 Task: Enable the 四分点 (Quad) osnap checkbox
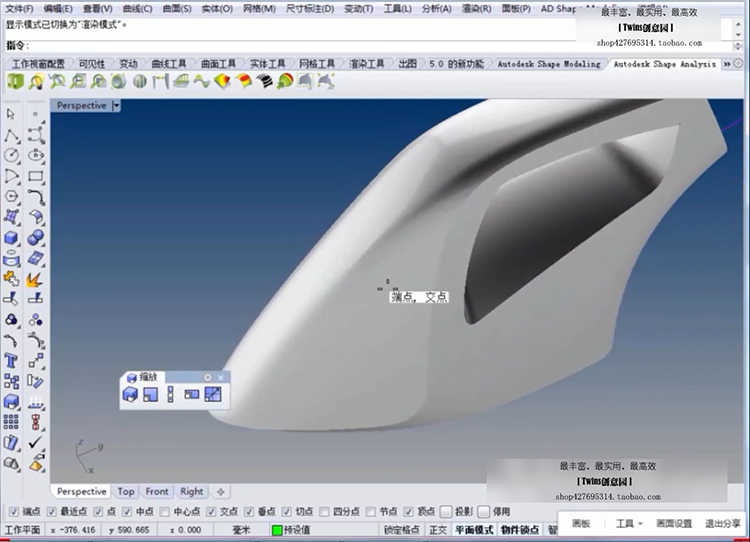tap(324, 511)
